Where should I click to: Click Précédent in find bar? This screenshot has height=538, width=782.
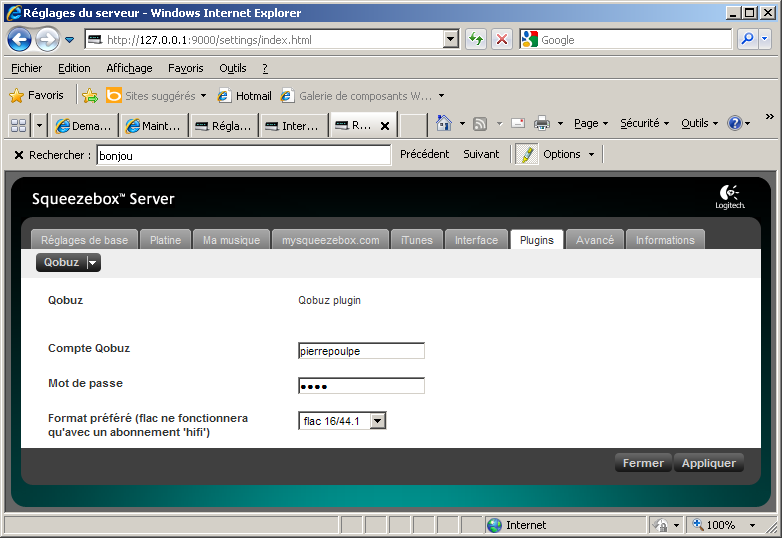coord(424,154)
